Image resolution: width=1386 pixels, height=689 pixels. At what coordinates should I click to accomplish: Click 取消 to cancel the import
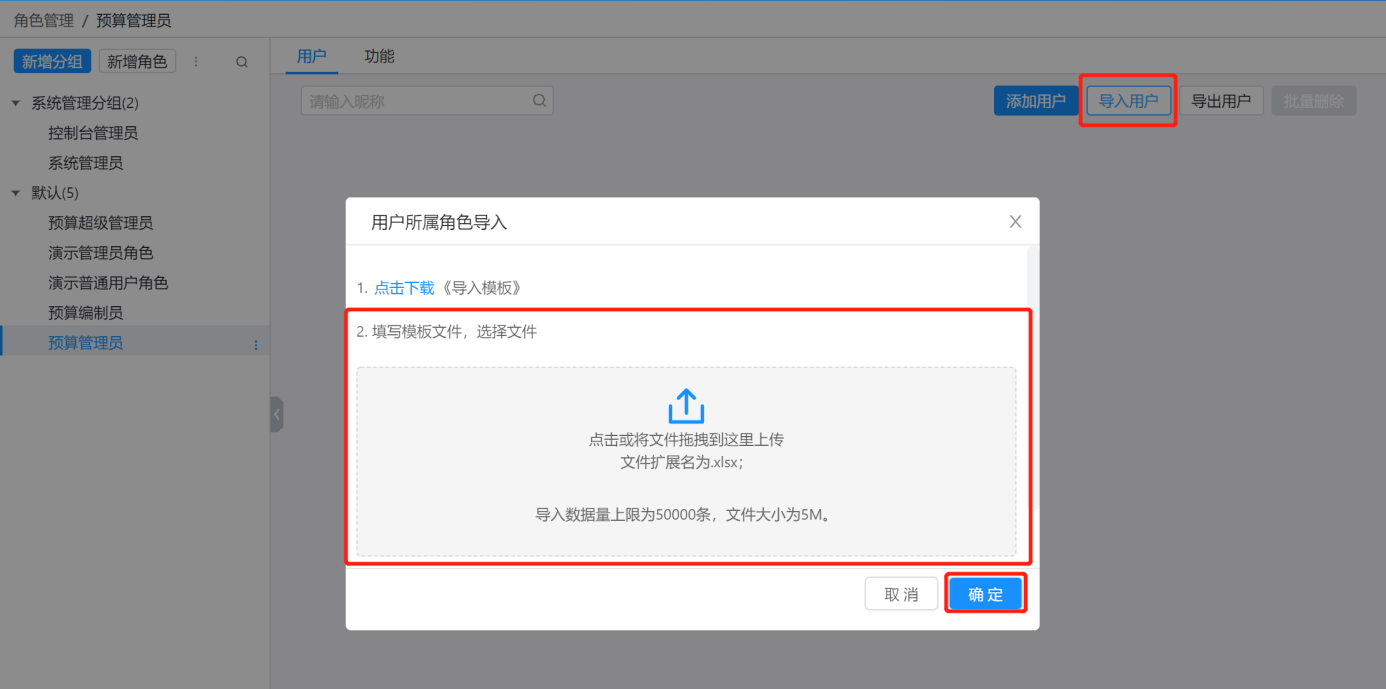pyautogui.click(x=901, y=594)
